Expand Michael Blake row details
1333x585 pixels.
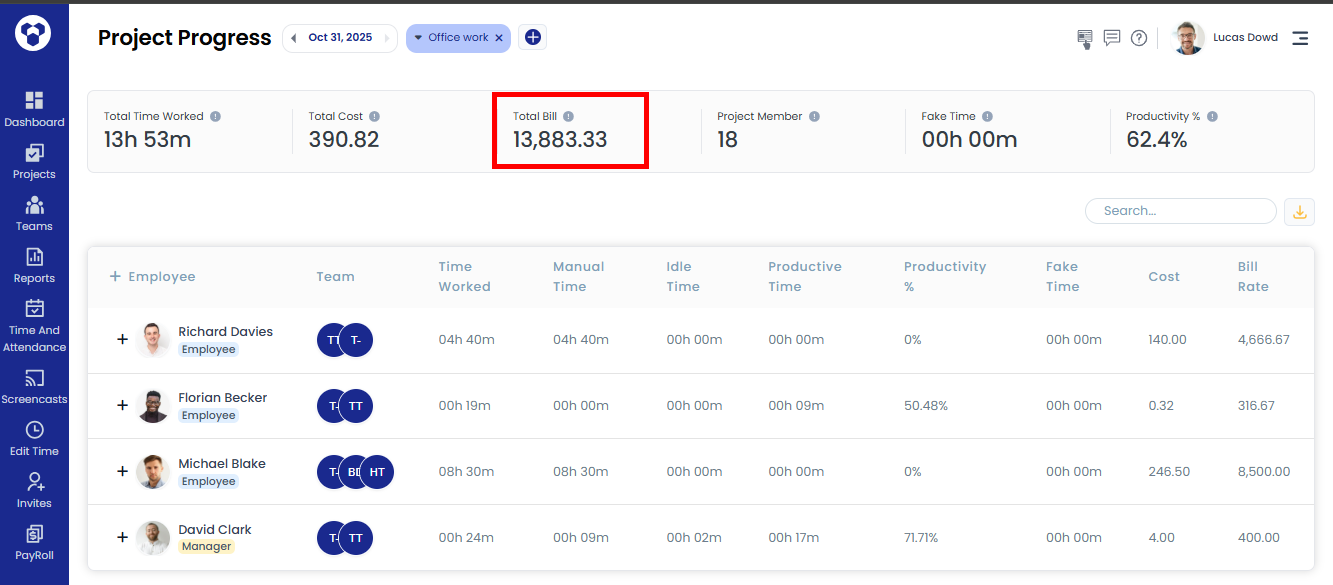[123, 471]
